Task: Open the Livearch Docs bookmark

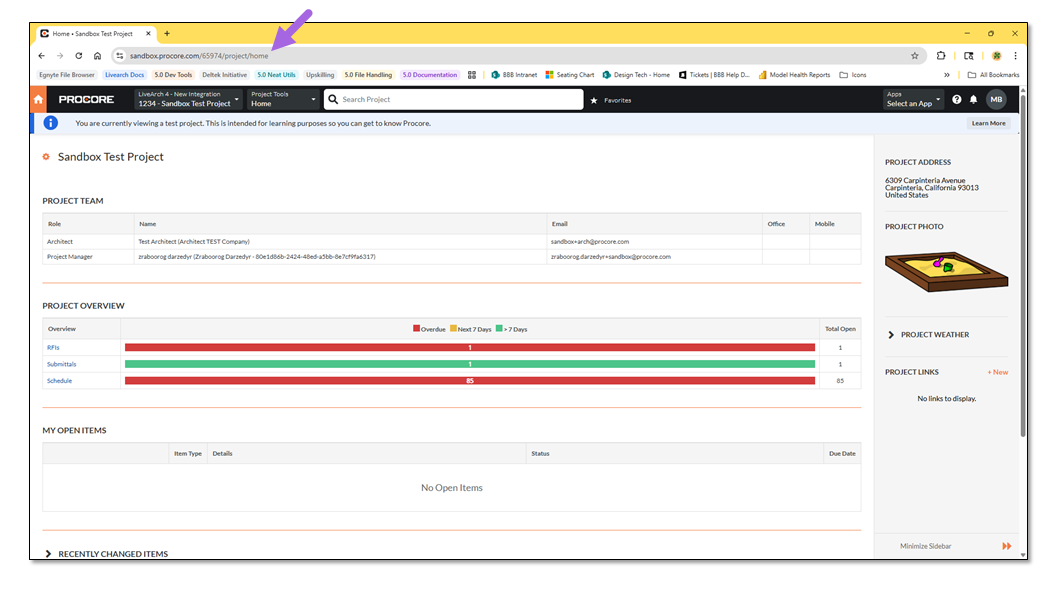Action: [125, 75]
